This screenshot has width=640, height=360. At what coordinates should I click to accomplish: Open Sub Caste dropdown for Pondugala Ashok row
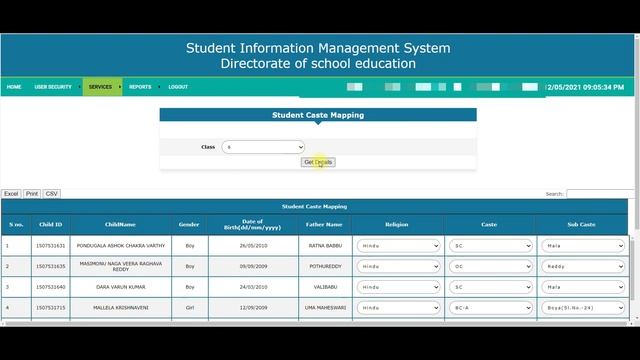tap(583, 246)
